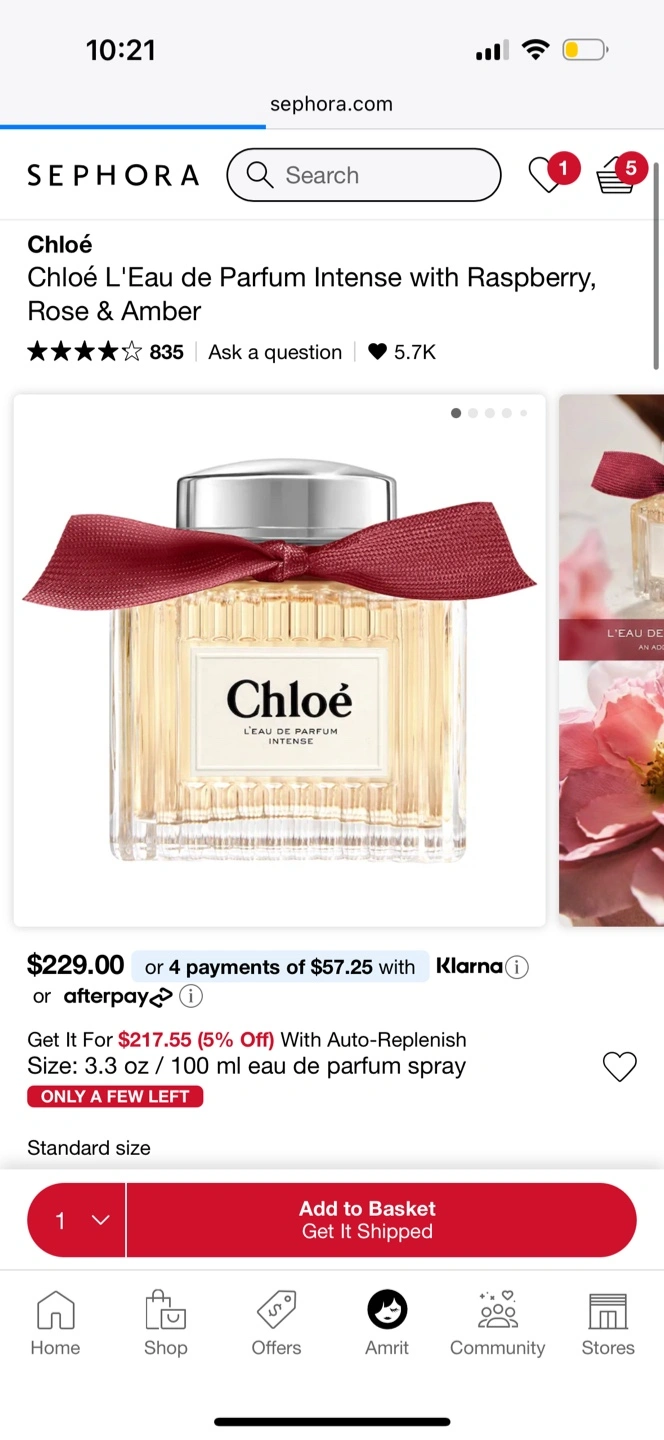Click the Sephora logo

tap(113, 176)
